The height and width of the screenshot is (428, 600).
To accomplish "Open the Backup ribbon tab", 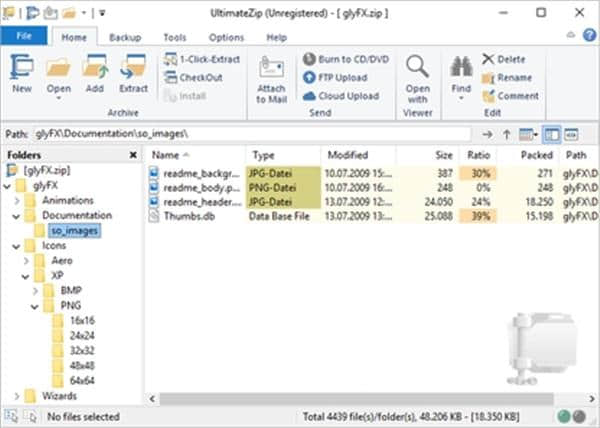I will (125, 37).
